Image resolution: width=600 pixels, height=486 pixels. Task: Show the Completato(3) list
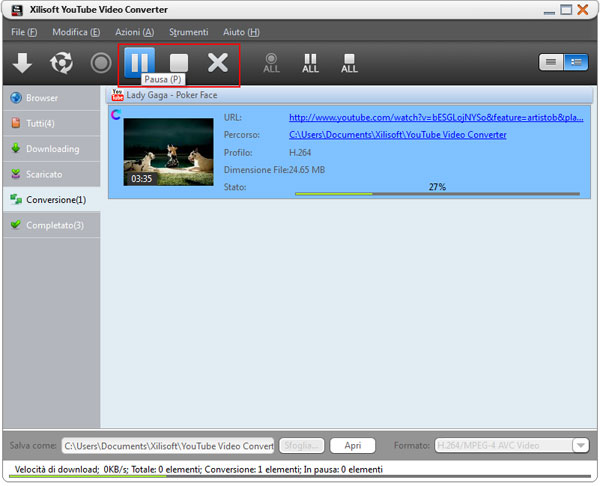(52, 225)
